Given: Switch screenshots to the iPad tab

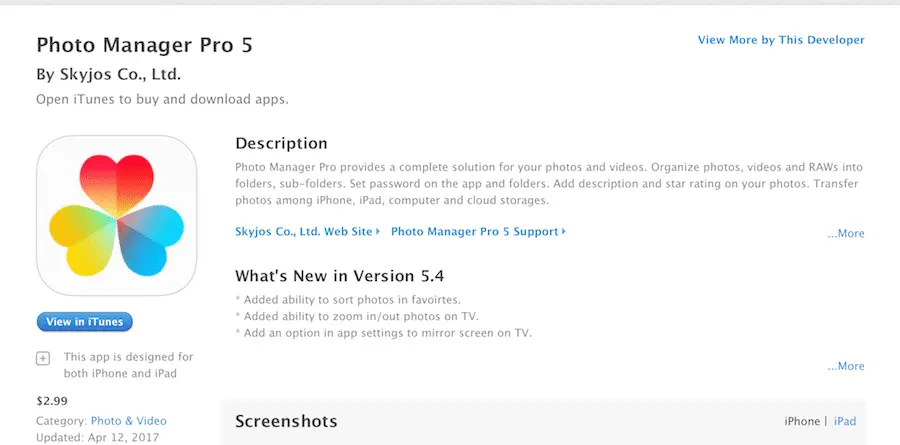Looking at the screenshot, I should click(x=846, y=422).
